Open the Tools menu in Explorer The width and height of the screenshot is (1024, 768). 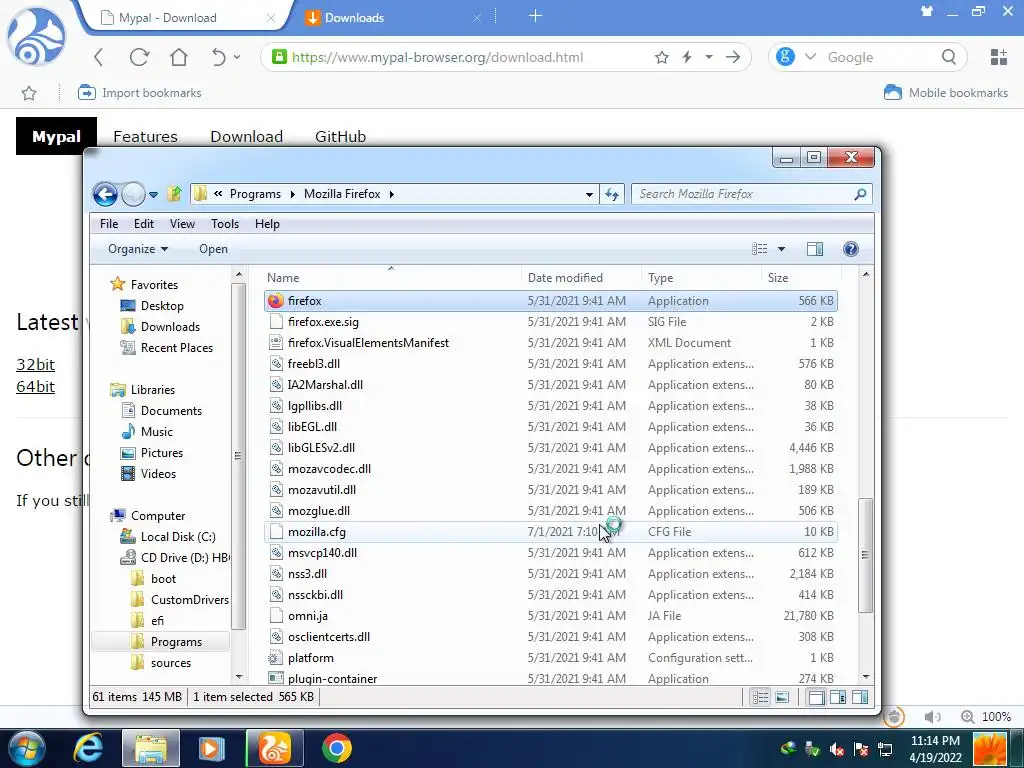click(225, 224)
